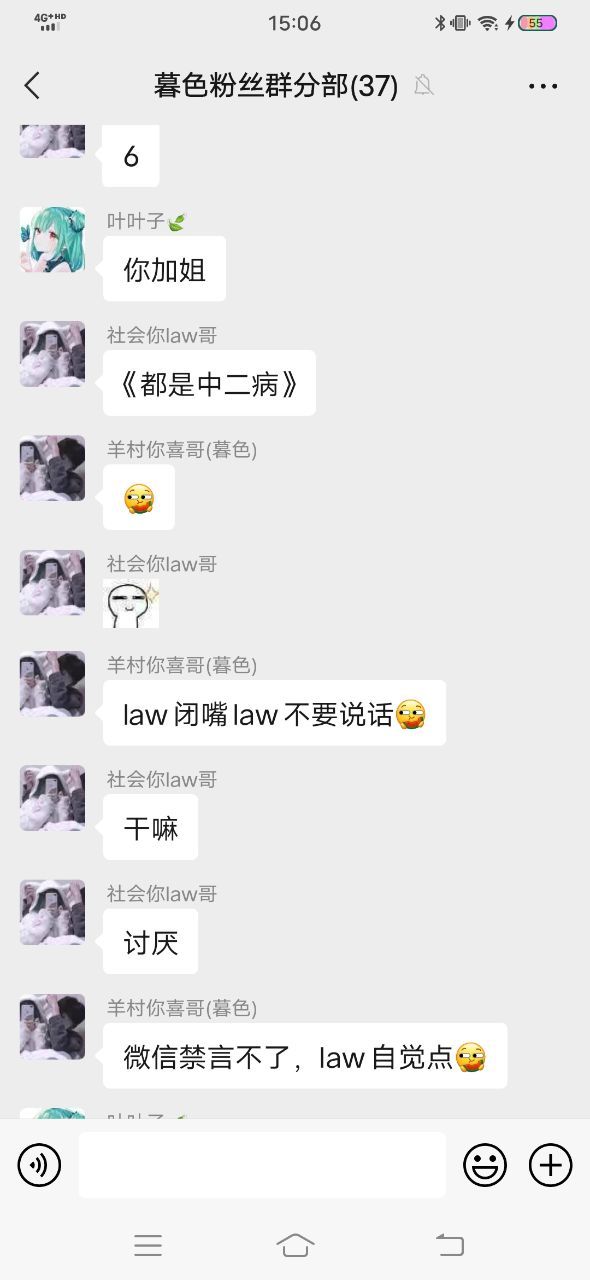Tap the message '微信禁言不了，law 自觉点'

click(305, 1056)
